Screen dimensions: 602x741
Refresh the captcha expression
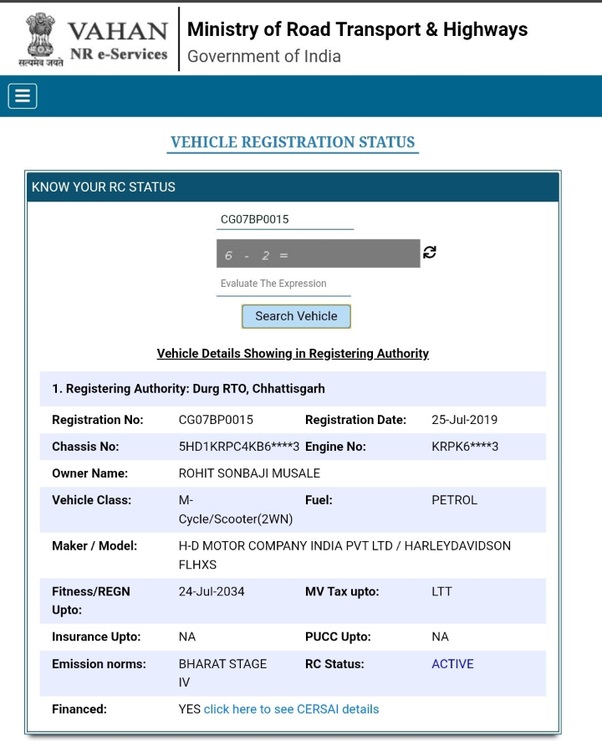(429, 252)
